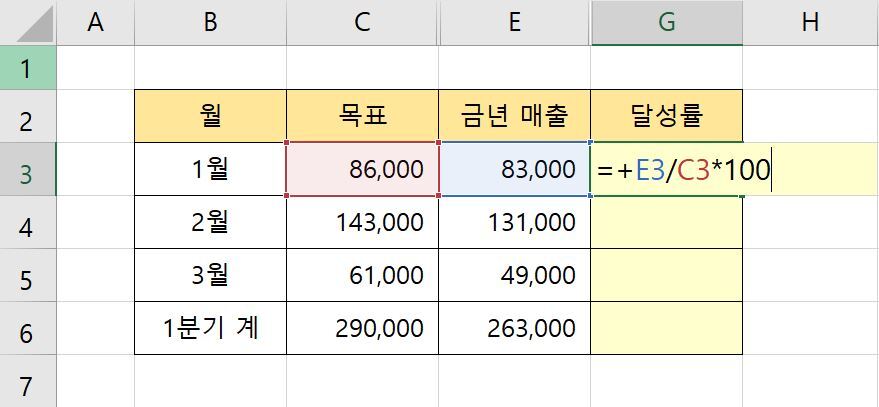Click the cell containing 83,000

point(515,169)
